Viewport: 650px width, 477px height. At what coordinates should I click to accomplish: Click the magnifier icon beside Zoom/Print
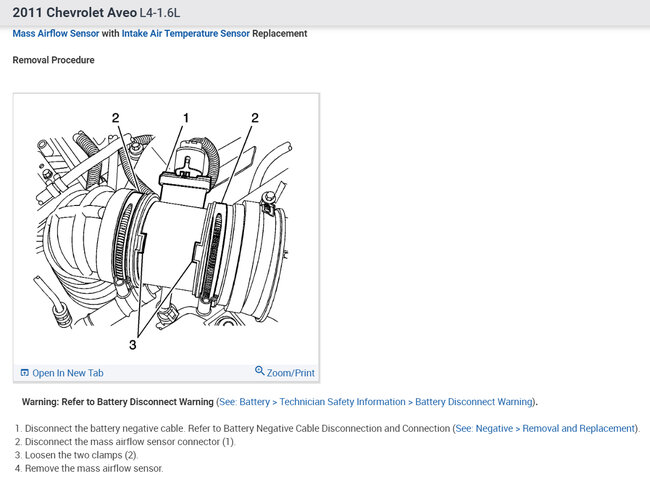tap(260, 370)
